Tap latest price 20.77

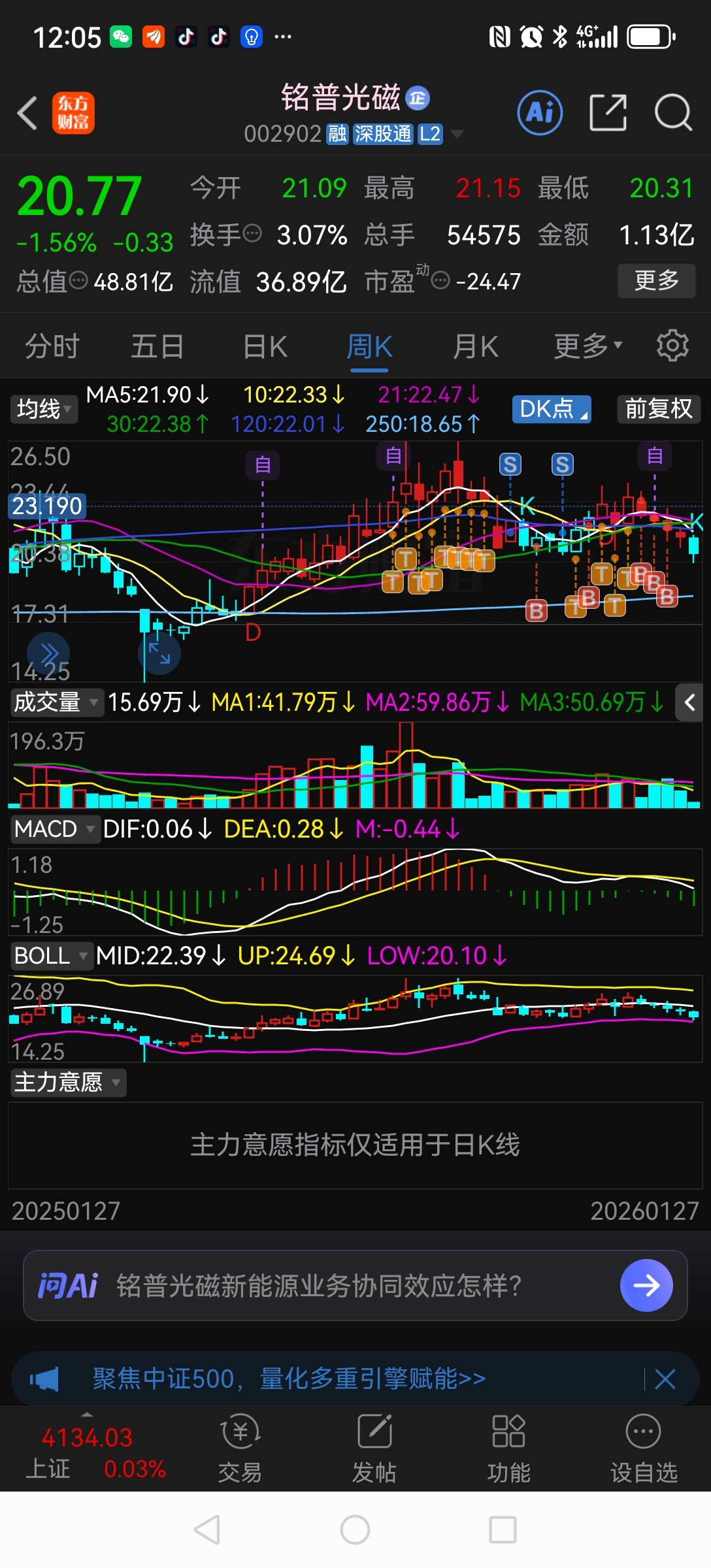[x=80, y=196]
